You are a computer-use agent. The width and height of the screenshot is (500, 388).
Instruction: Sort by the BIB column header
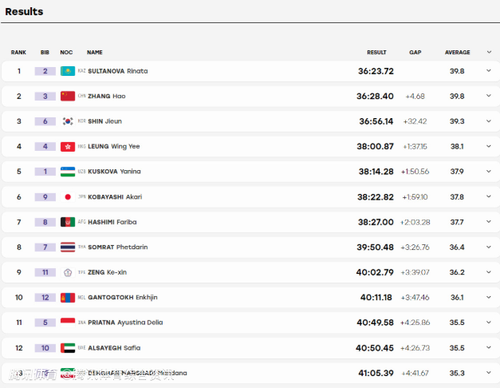point(45,52)
